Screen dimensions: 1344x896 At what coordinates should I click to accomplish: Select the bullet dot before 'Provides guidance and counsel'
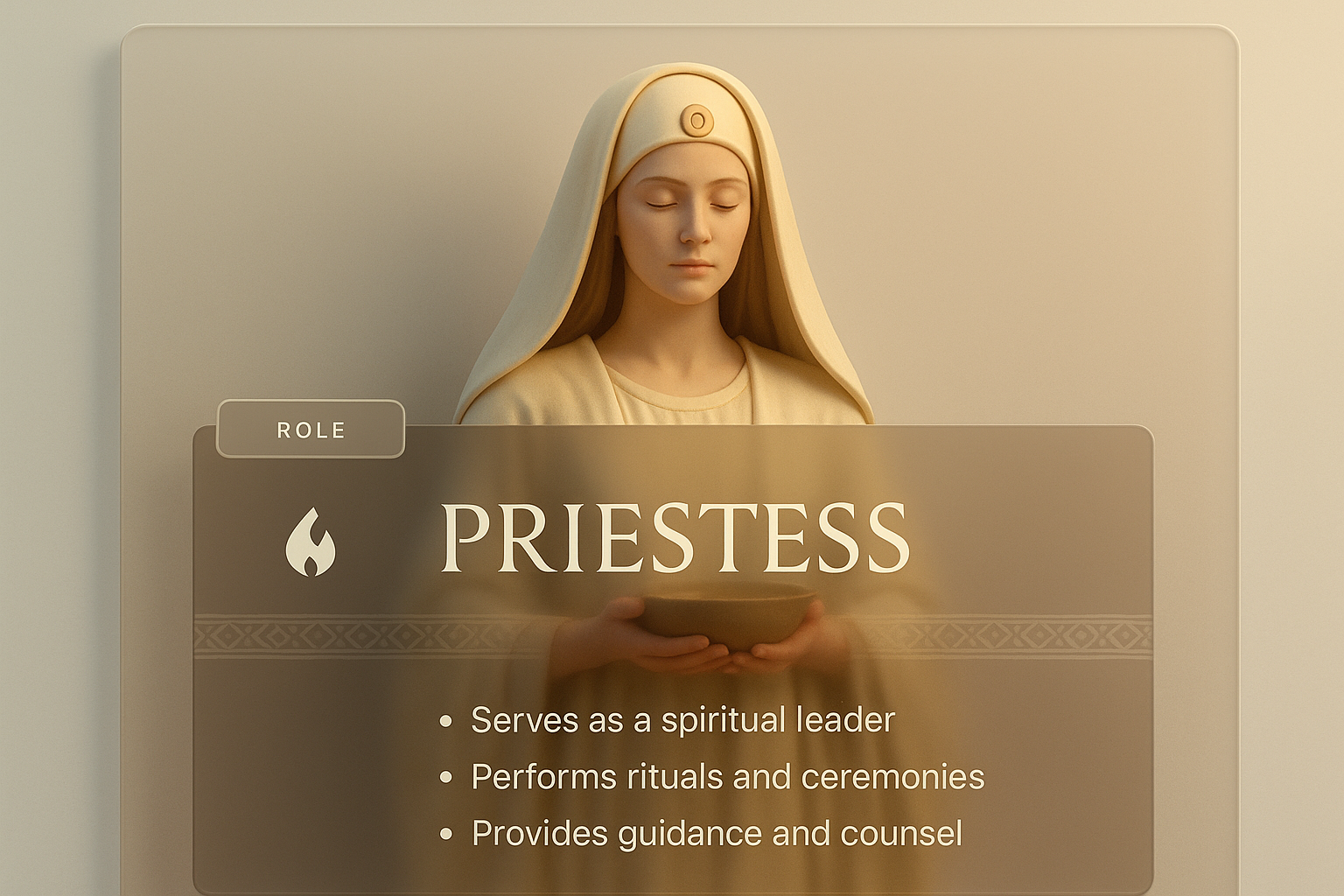[446, 834]
